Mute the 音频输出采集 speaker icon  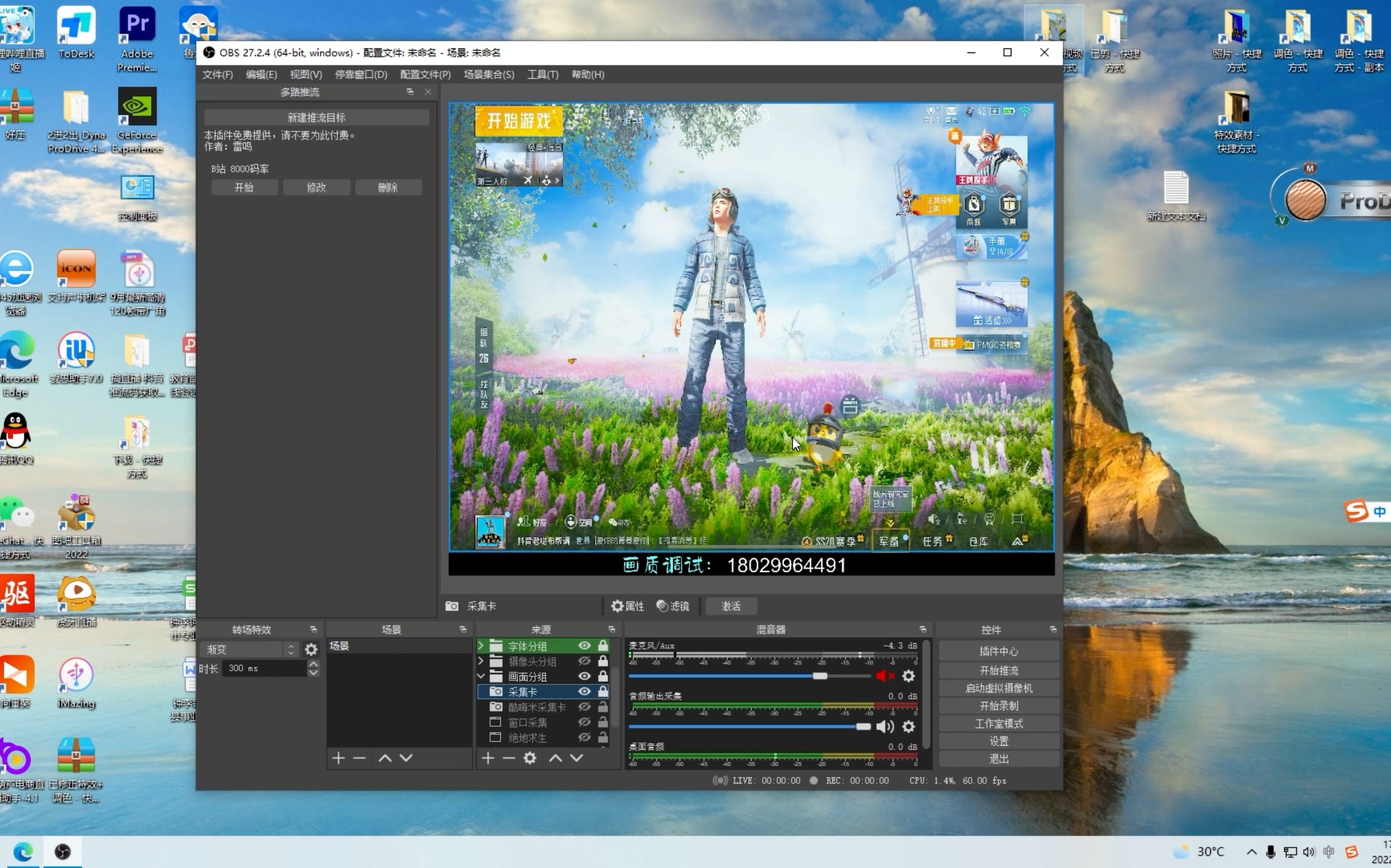[x=884, y=727]
